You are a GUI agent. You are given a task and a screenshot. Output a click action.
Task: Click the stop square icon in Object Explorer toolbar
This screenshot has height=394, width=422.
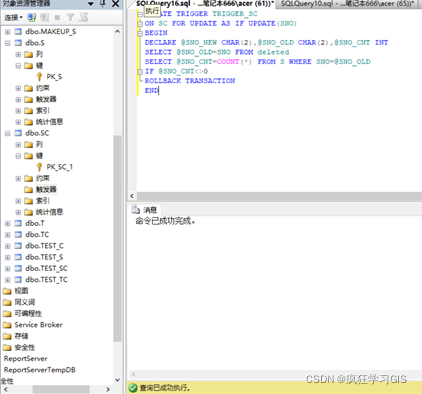(x=57, y=17)
